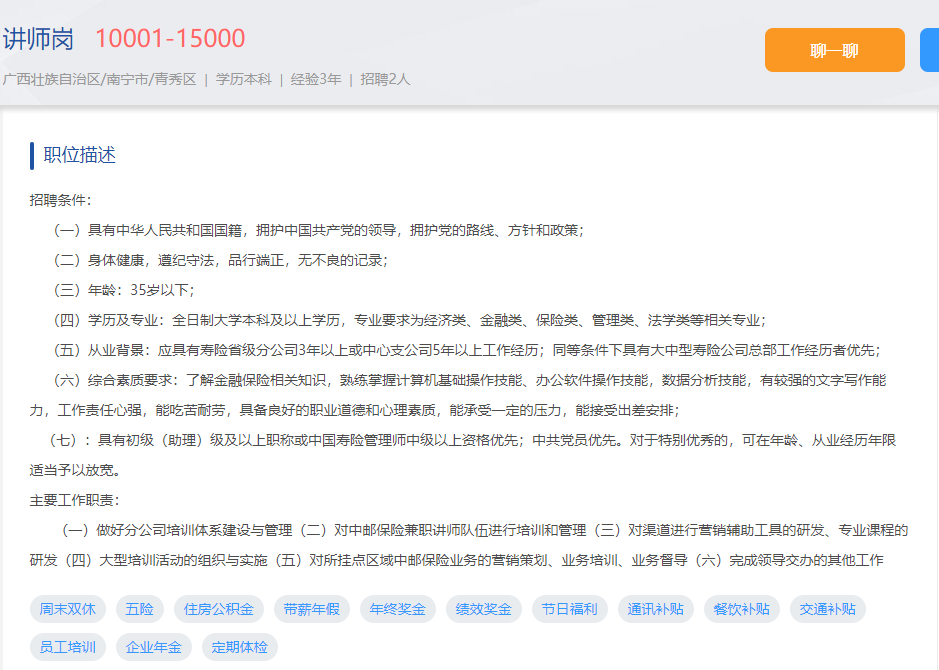This screenshot has width=939, height=670.
Task: Select the 讲师岗 job title
Action: (38, 39)
